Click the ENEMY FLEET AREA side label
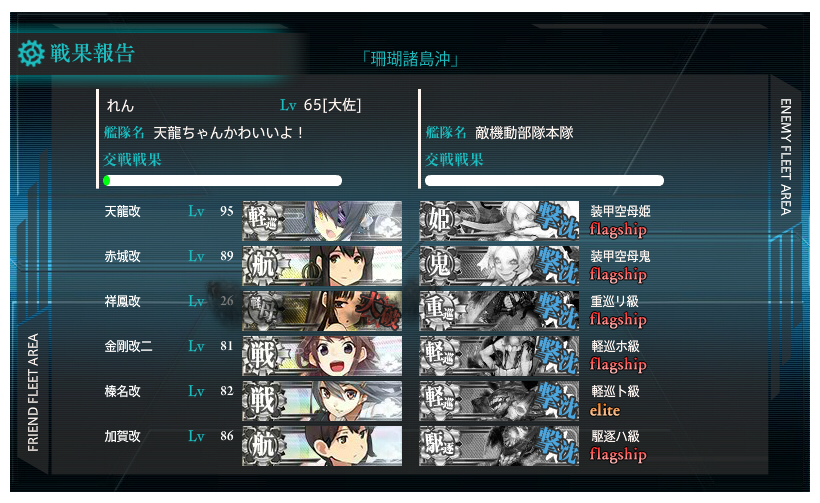This screenshot has width=820, height=503. click(x=785, y=157)
